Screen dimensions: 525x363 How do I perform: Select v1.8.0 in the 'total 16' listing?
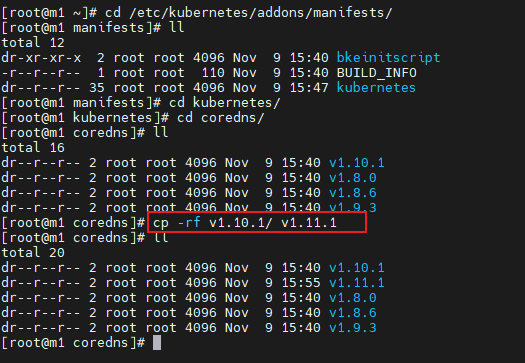[353, 178]
